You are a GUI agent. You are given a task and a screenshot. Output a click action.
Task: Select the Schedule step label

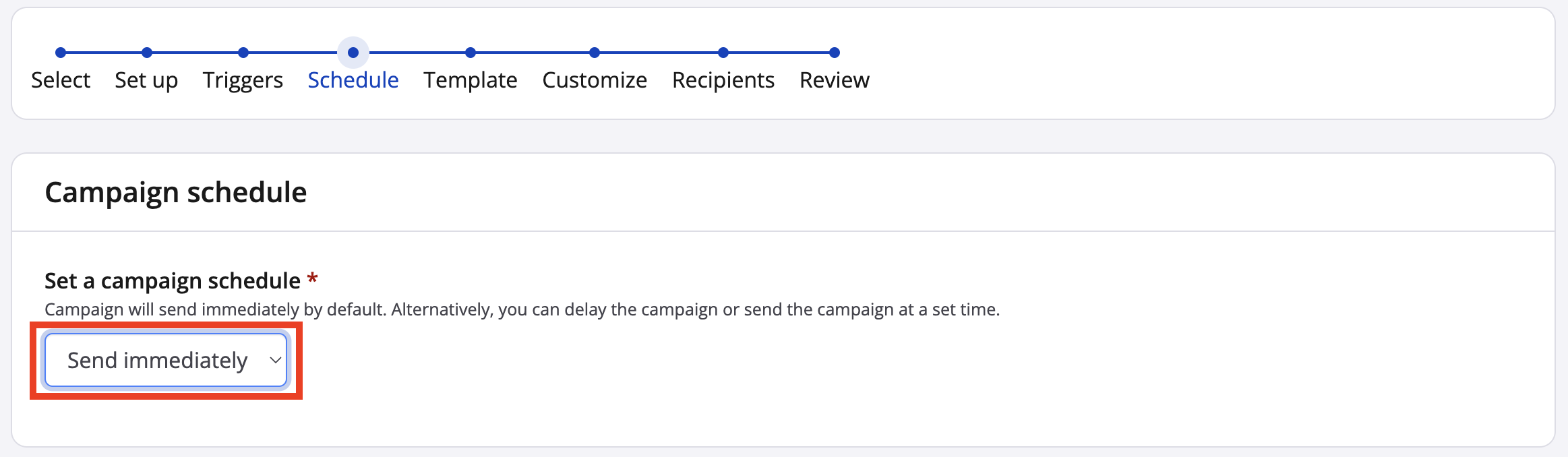coord(353,80)
